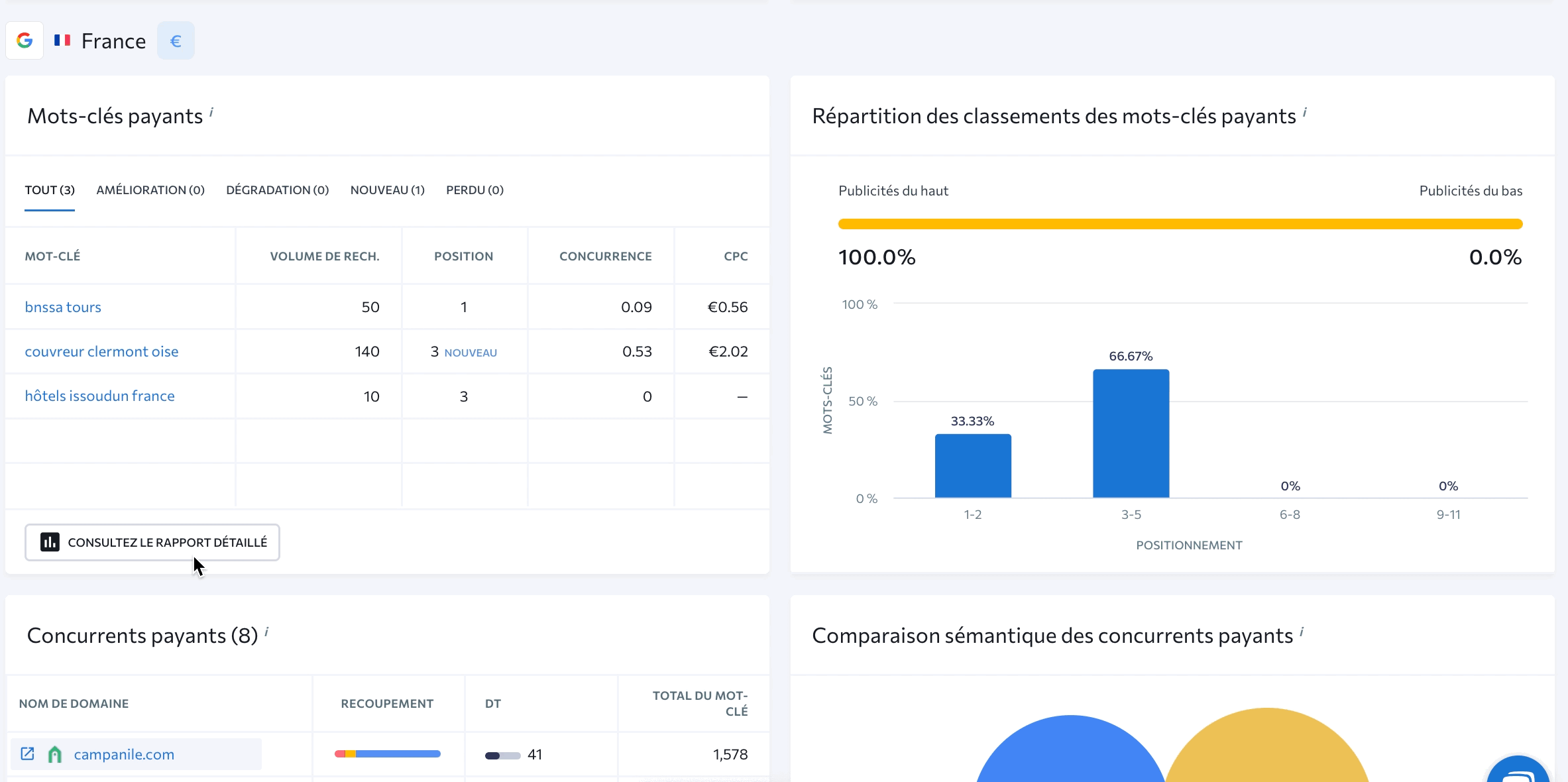Open the bnssa tours keyword link
This screenshot has height=782, width=1568.
[63, 307]
